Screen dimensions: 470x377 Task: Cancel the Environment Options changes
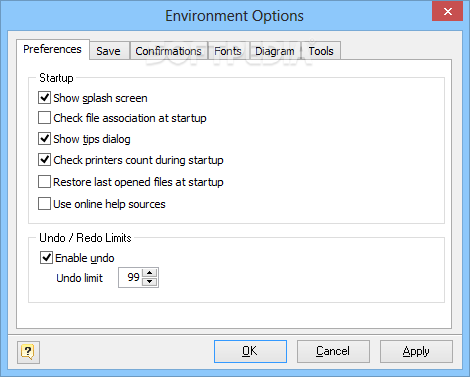coord(333,351)
